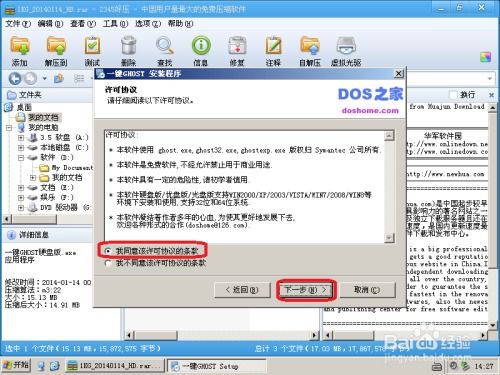Click the up-one-level folder icon

click(x=59, y=79)
